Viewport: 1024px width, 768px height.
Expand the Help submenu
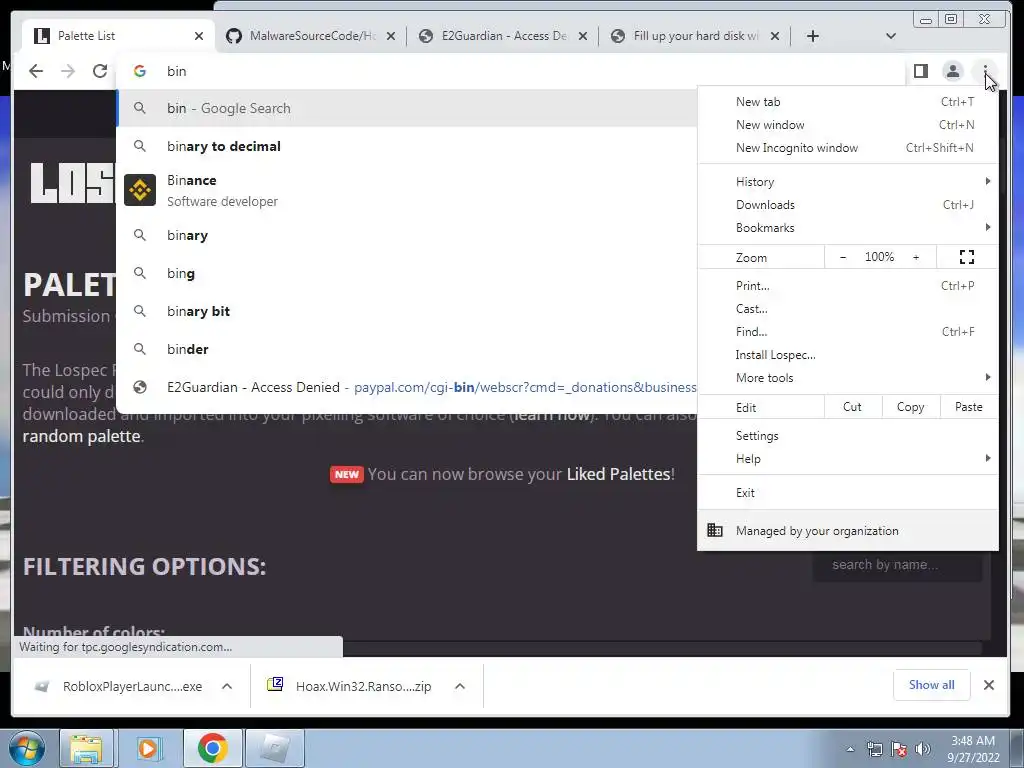(x=848, y=458)
